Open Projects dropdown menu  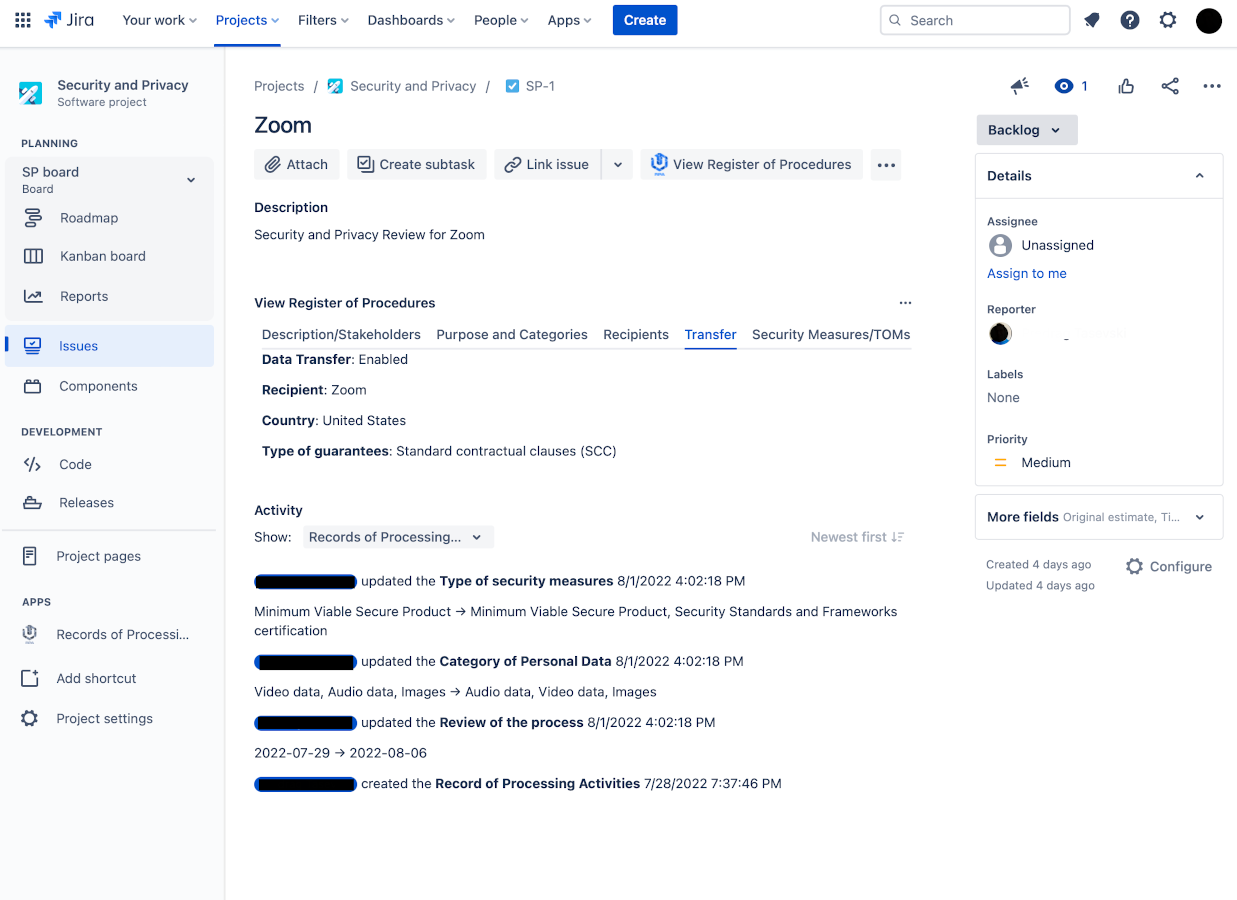coord(248,20)
